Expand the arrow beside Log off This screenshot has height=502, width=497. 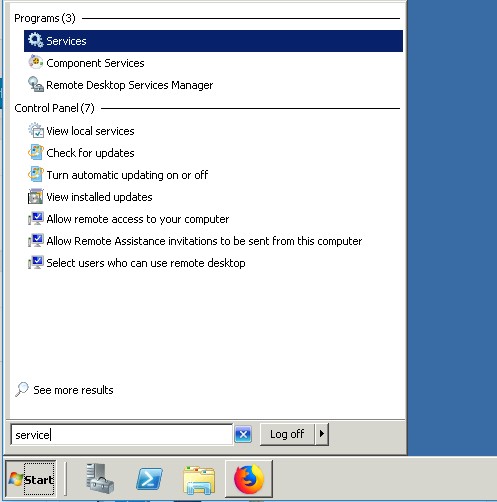(x=322, y=434)
